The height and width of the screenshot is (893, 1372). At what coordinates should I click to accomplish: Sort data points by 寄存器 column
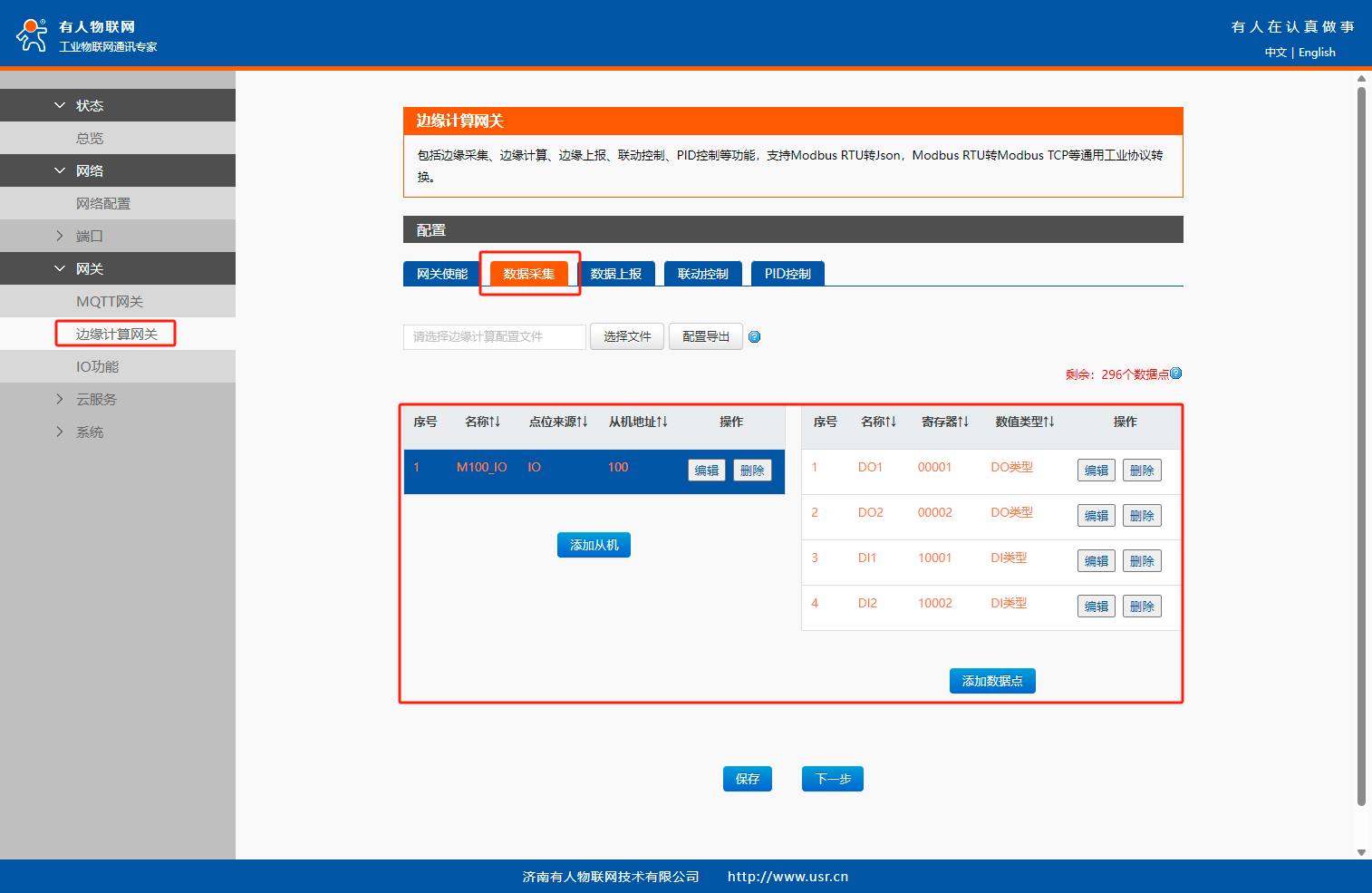coord(945,422)
